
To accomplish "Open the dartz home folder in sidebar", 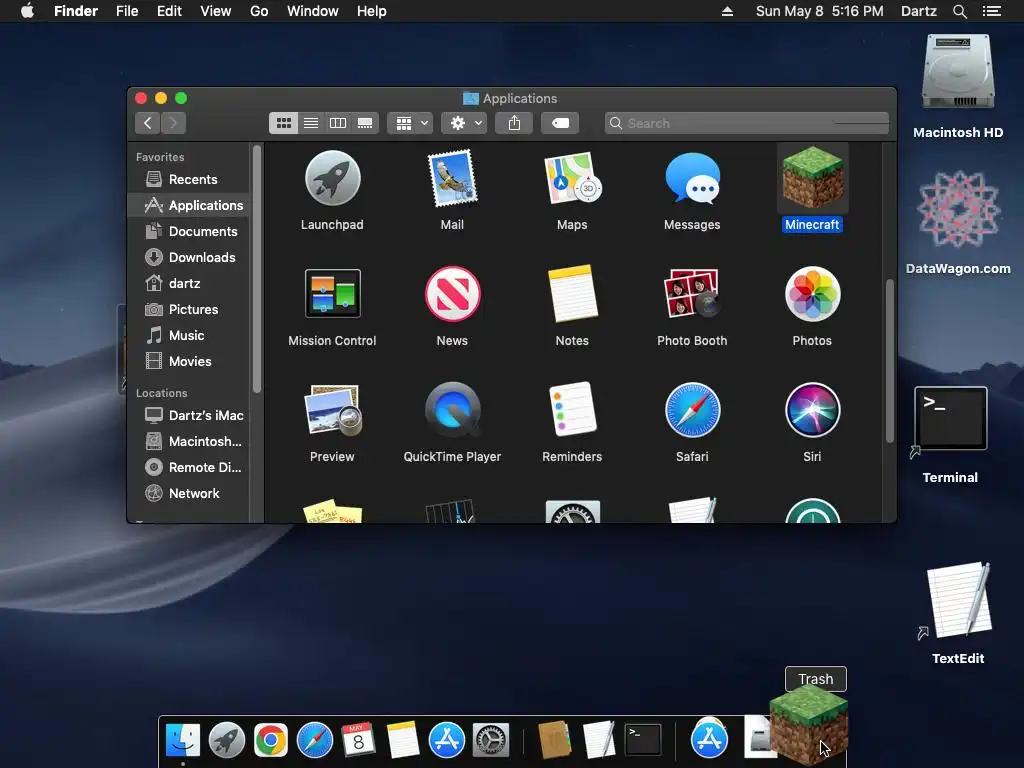I will [189, 283].
